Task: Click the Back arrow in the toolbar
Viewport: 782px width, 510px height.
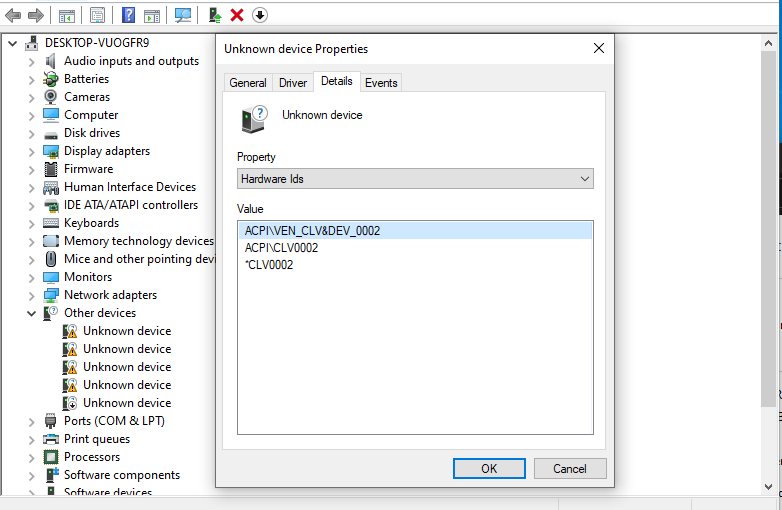Action: pyautogui.click(x=12, y=15)
